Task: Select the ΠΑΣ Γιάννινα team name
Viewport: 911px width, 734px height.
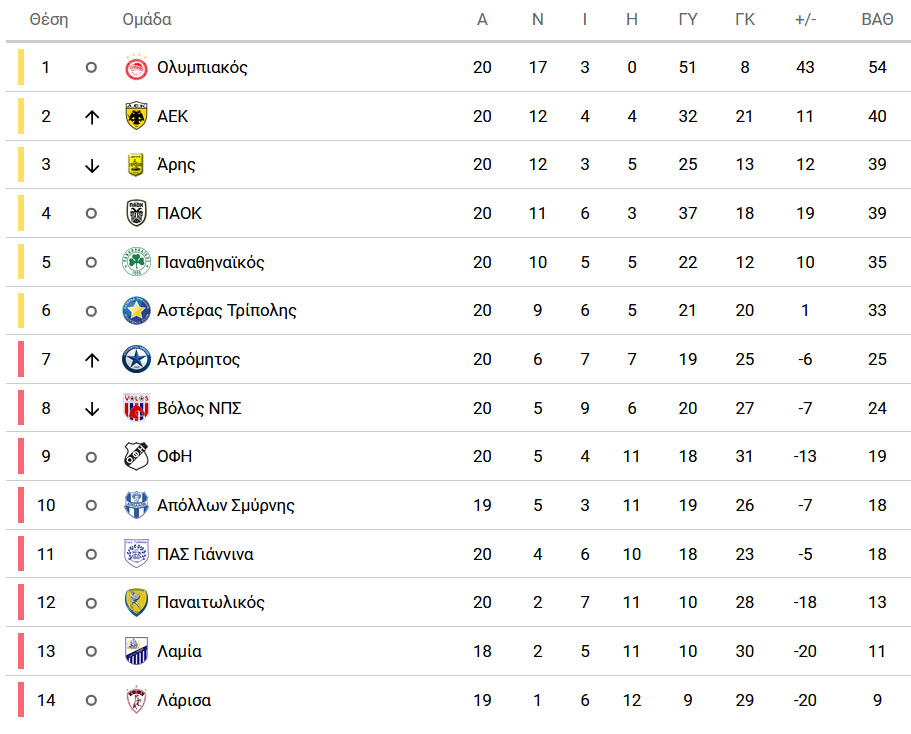Action: 205,554
